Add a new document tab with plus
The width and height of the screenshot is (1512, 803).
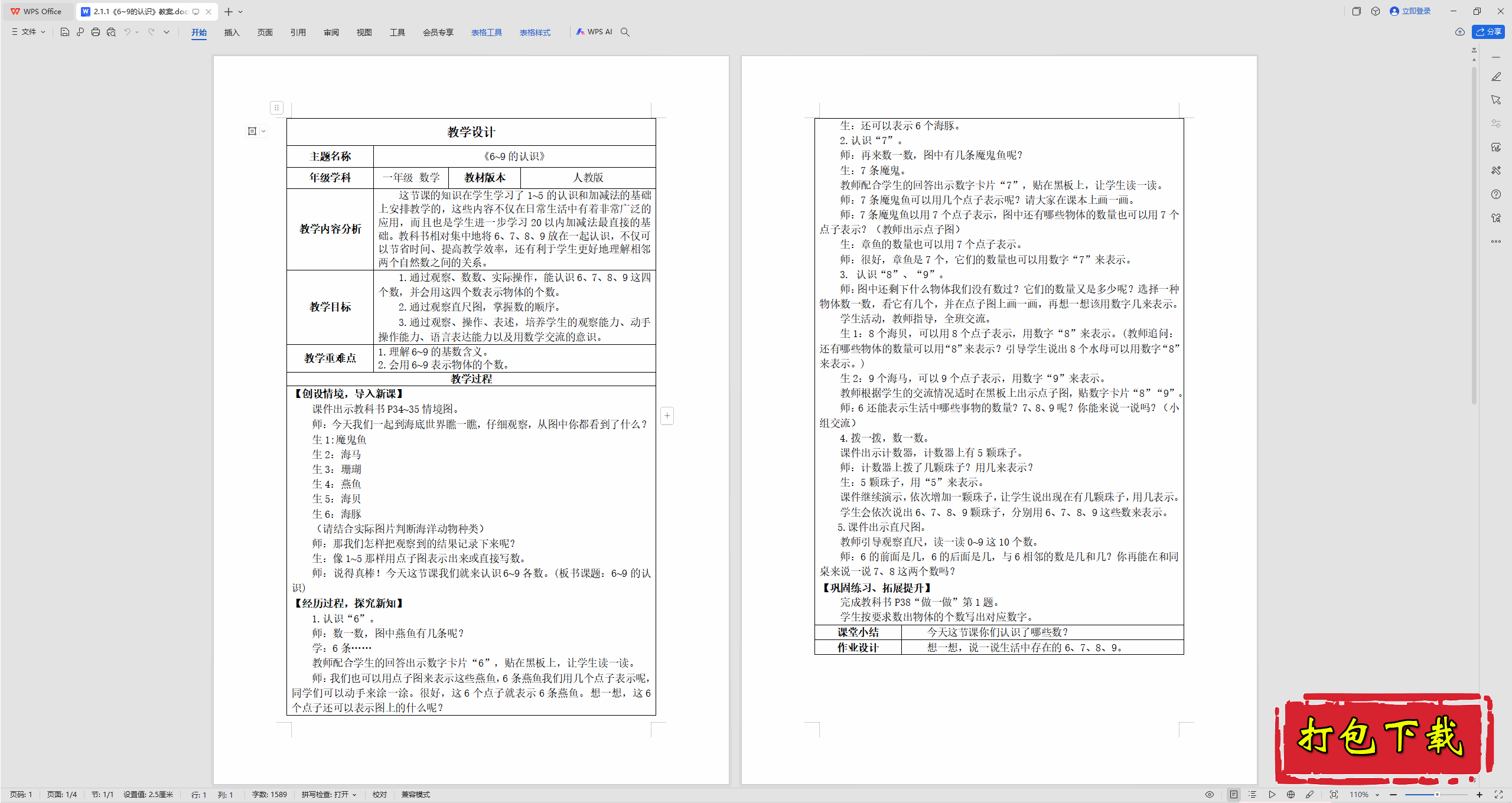click(x=228, y=12)
